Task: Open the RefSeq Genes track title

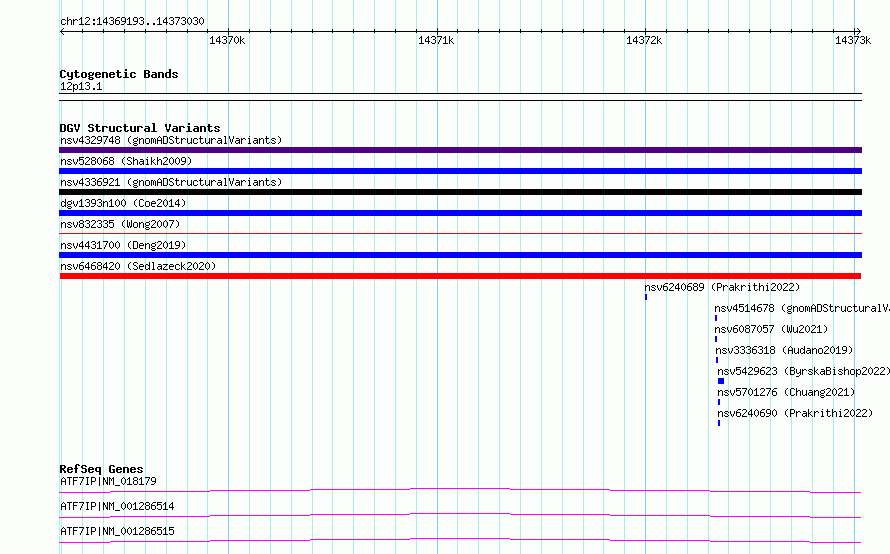Action: click(x=101, y=469)
